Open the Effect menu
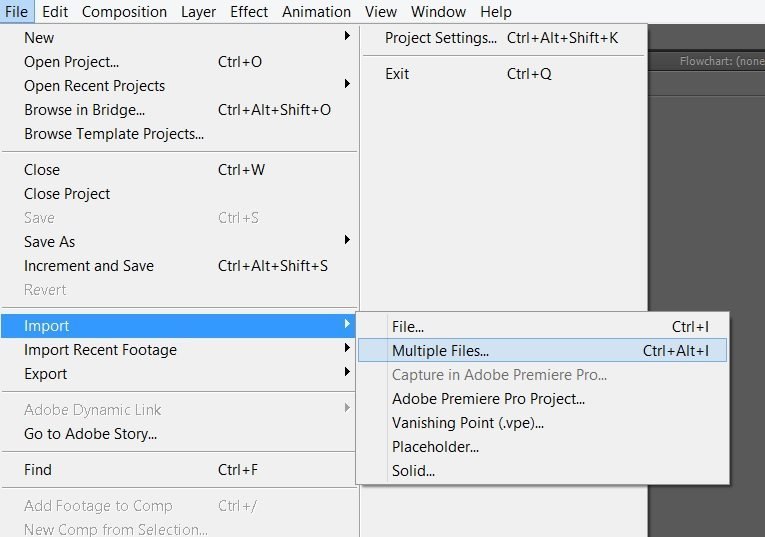The height and width of the screenshot is (537, 765). pos(249,12)
